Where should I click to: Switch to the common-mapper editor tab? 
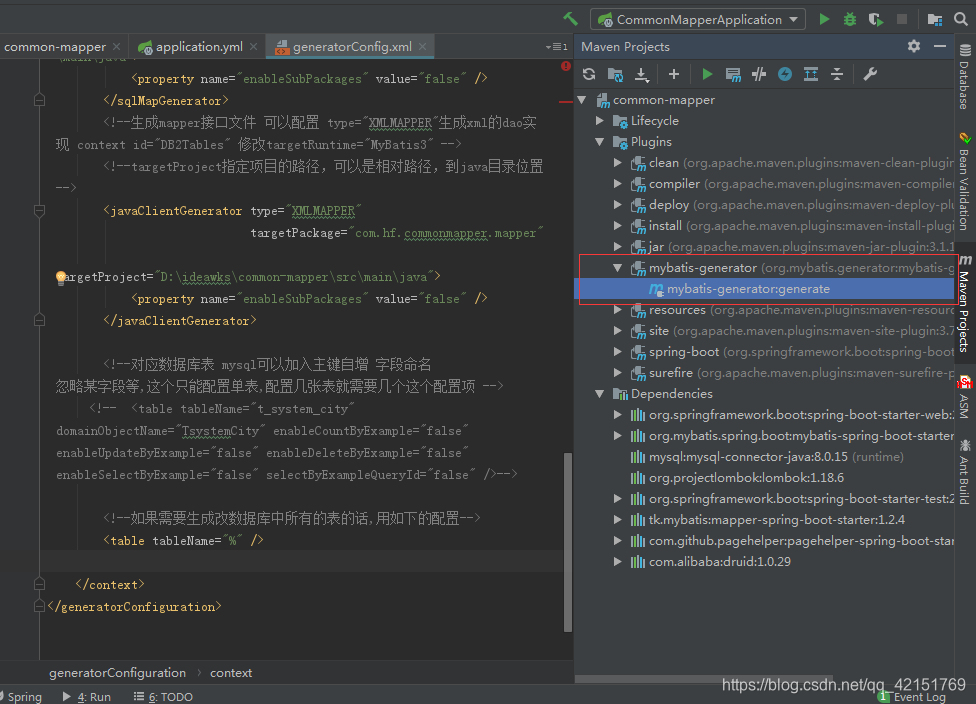pos(54,47)
